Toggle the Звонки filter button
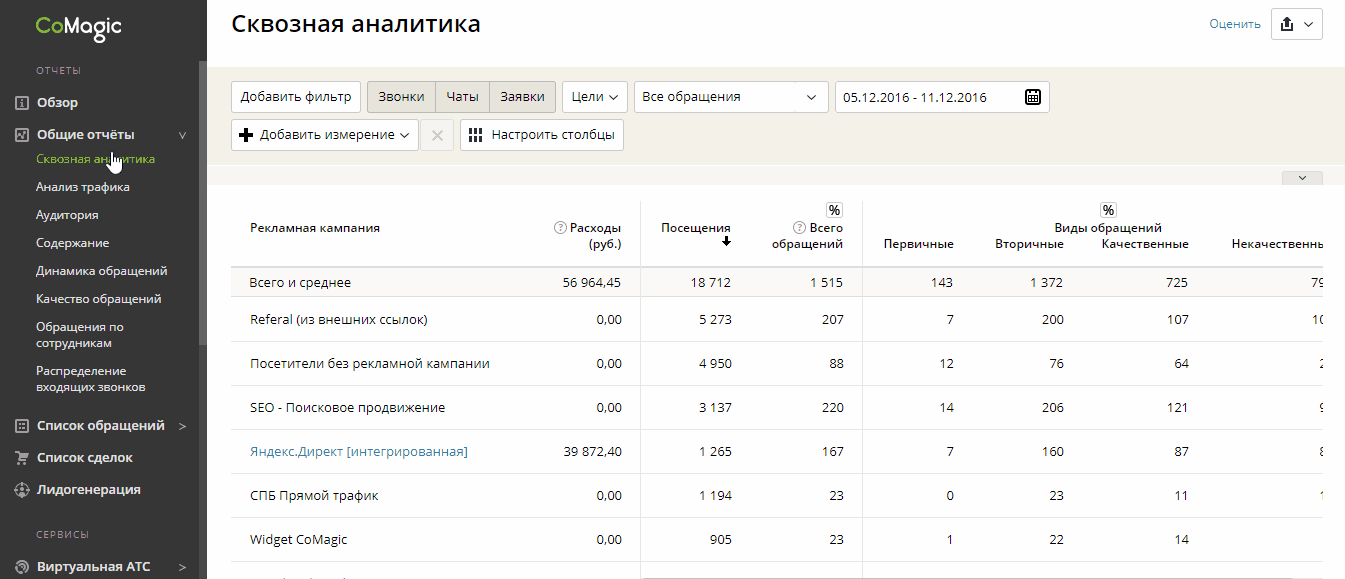 tap(402, 97)
